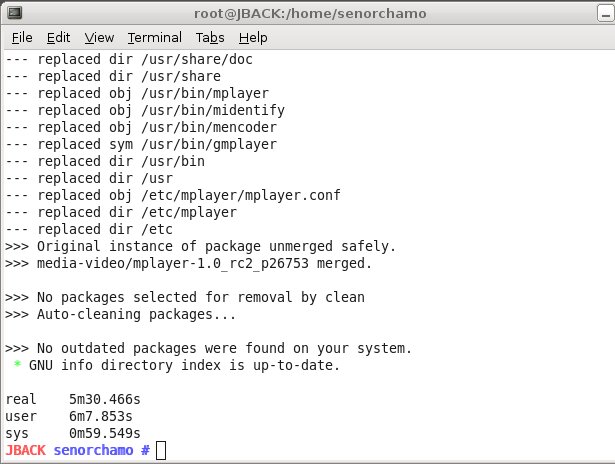Open the Tabs menu

[210, 38]
